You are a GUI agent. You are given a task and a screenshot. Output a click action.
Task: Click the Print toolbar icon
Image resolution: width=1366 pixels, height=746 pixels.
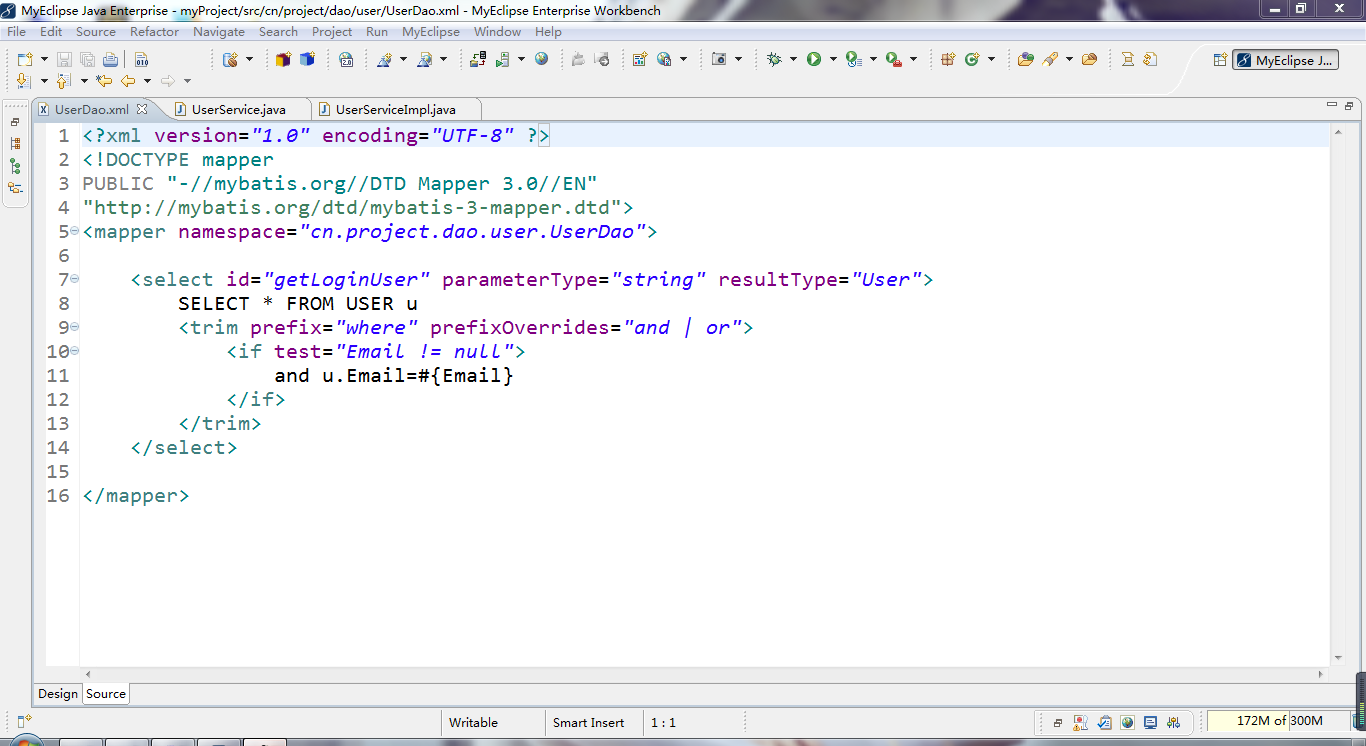coord(110,59)
